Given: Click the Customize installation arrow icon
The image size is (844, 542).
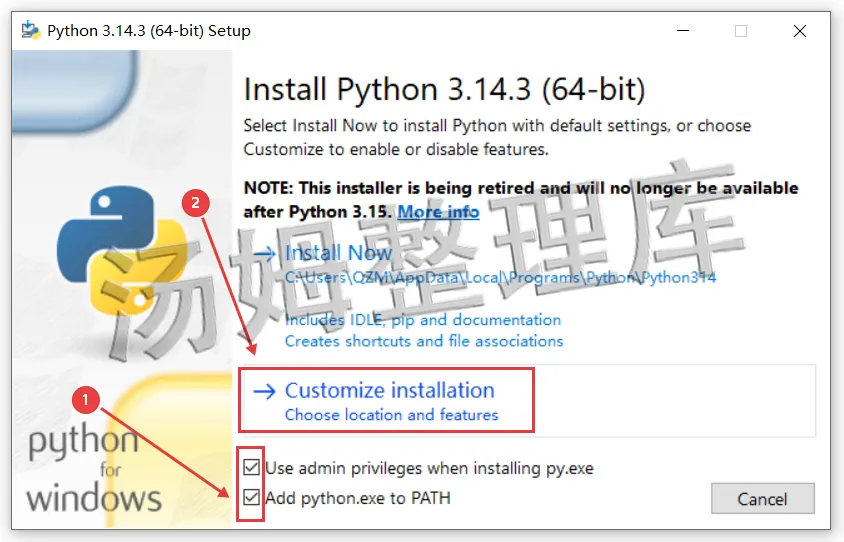Looking at the screenshot, I should [264, 391].
